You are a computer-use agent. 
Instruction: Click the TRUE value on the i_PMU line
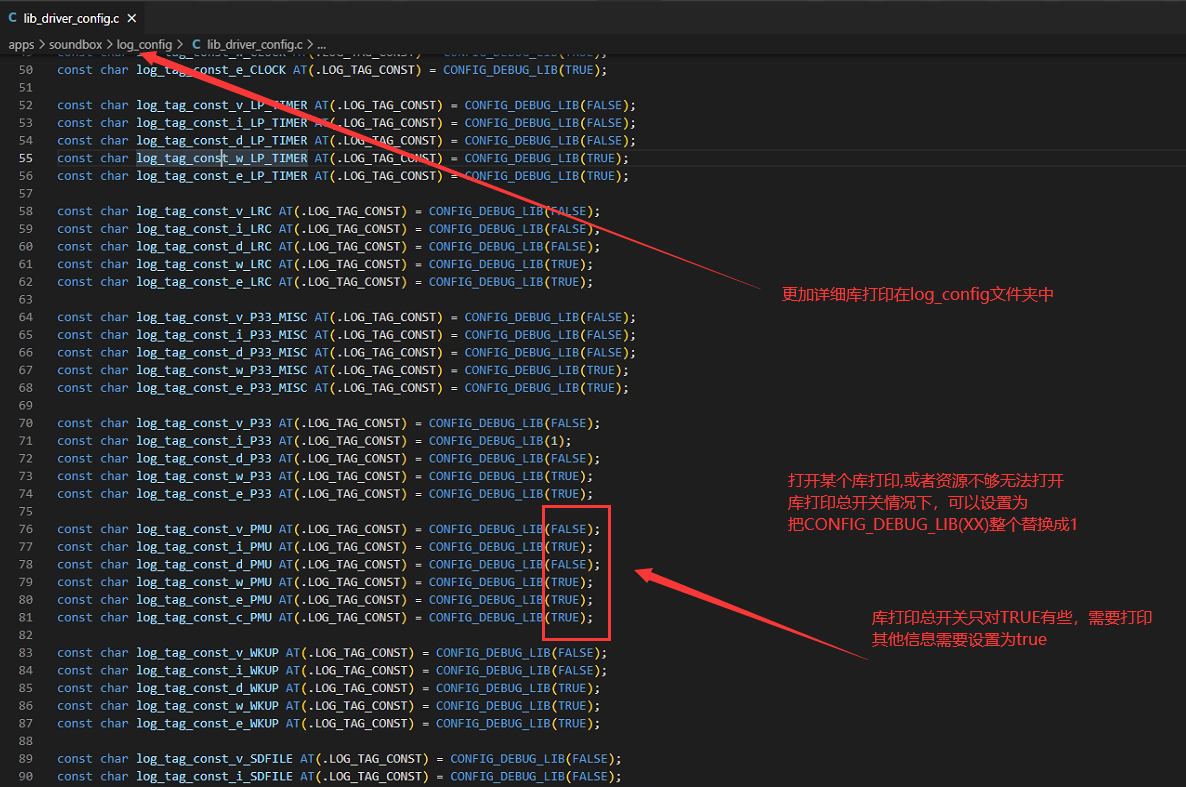(x=565, y=547)
